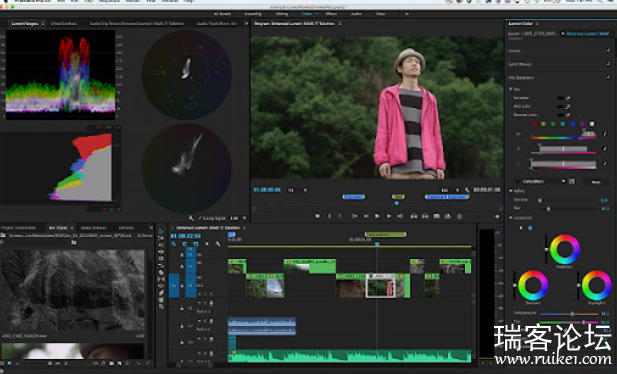
Task: Toggle the L range slider checkbox
Action: pyautogui.click(x=604, y=164)
